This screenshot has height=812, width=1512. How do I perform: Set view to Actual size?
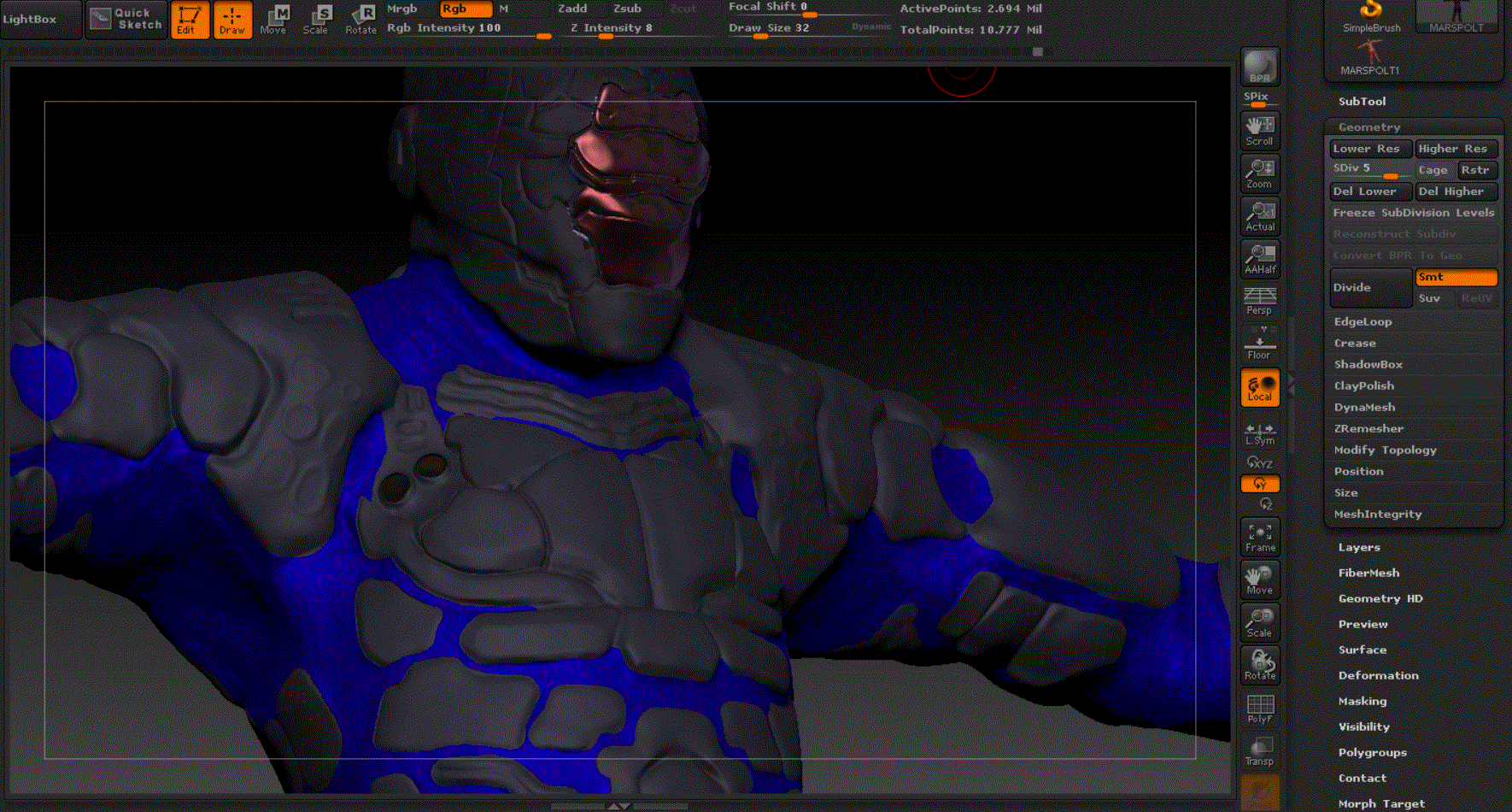tap(1259, 216)
